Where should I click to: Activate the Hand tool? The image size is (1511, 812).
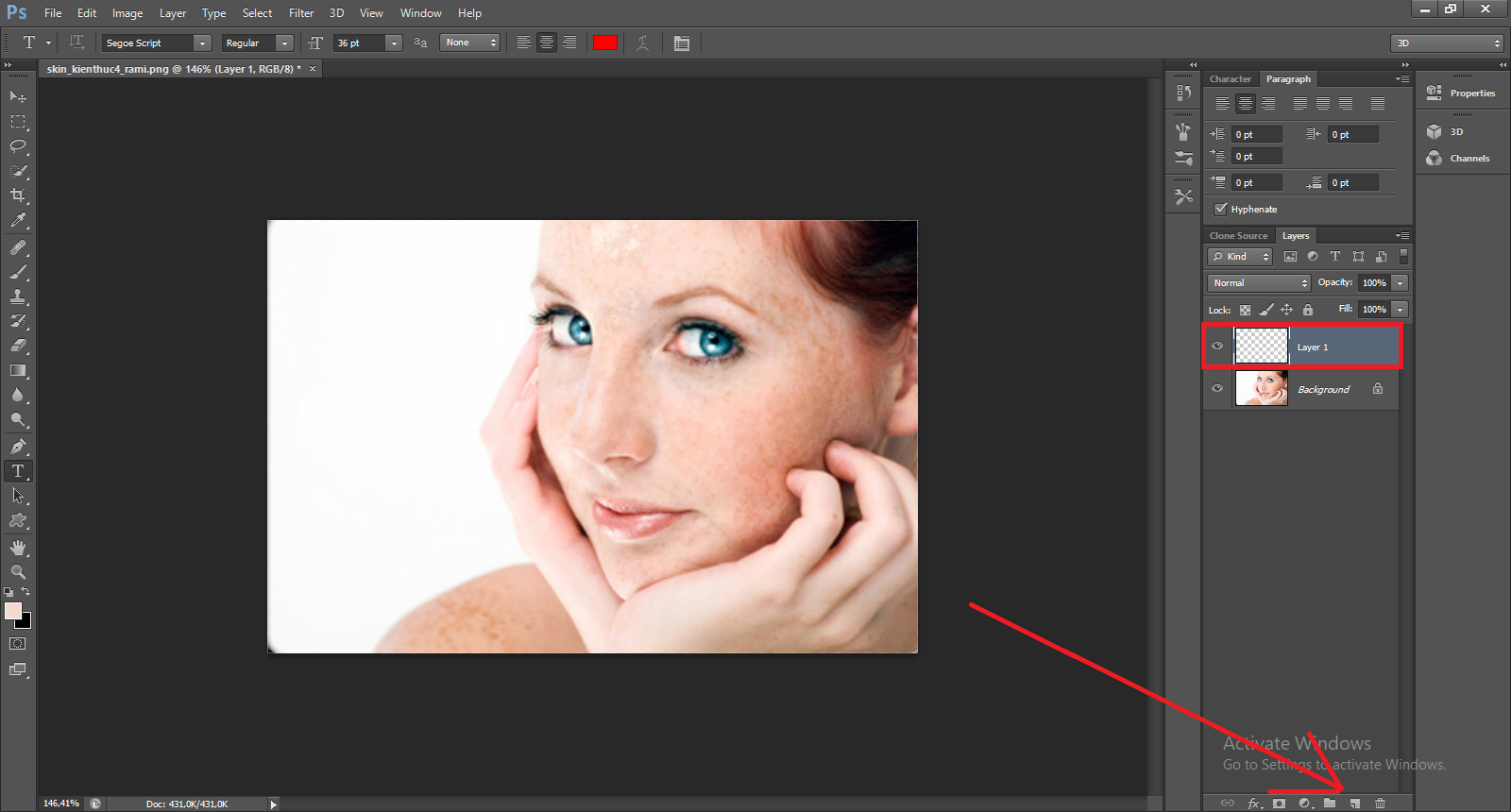point(18,548)
